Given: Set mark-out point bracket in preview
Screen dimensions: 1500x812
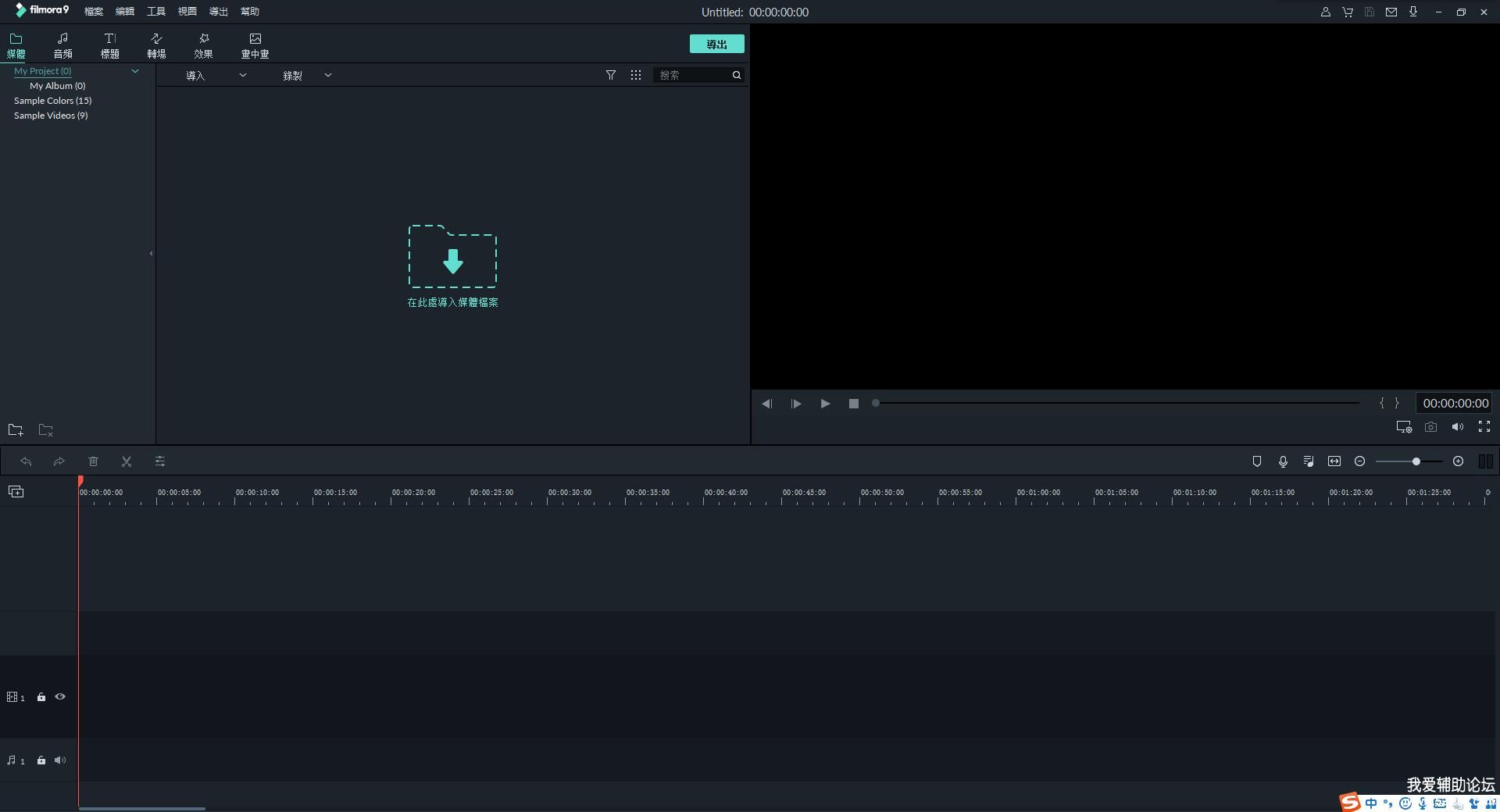Looking at the screenshot, I should 1397,403.
